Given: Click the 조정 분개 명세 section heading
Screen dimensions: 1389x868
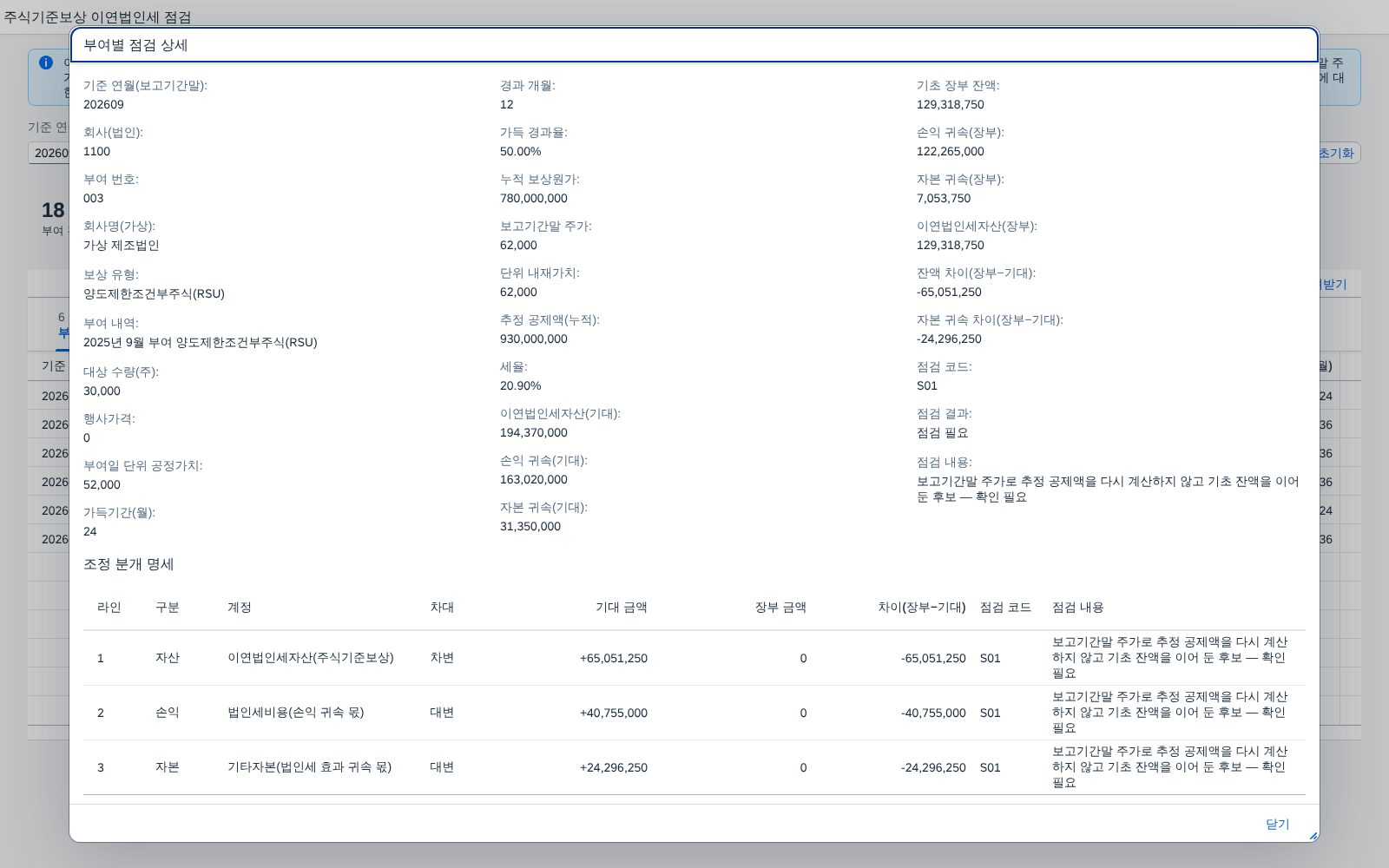Looking at the screenshot, I should (128, 564).
